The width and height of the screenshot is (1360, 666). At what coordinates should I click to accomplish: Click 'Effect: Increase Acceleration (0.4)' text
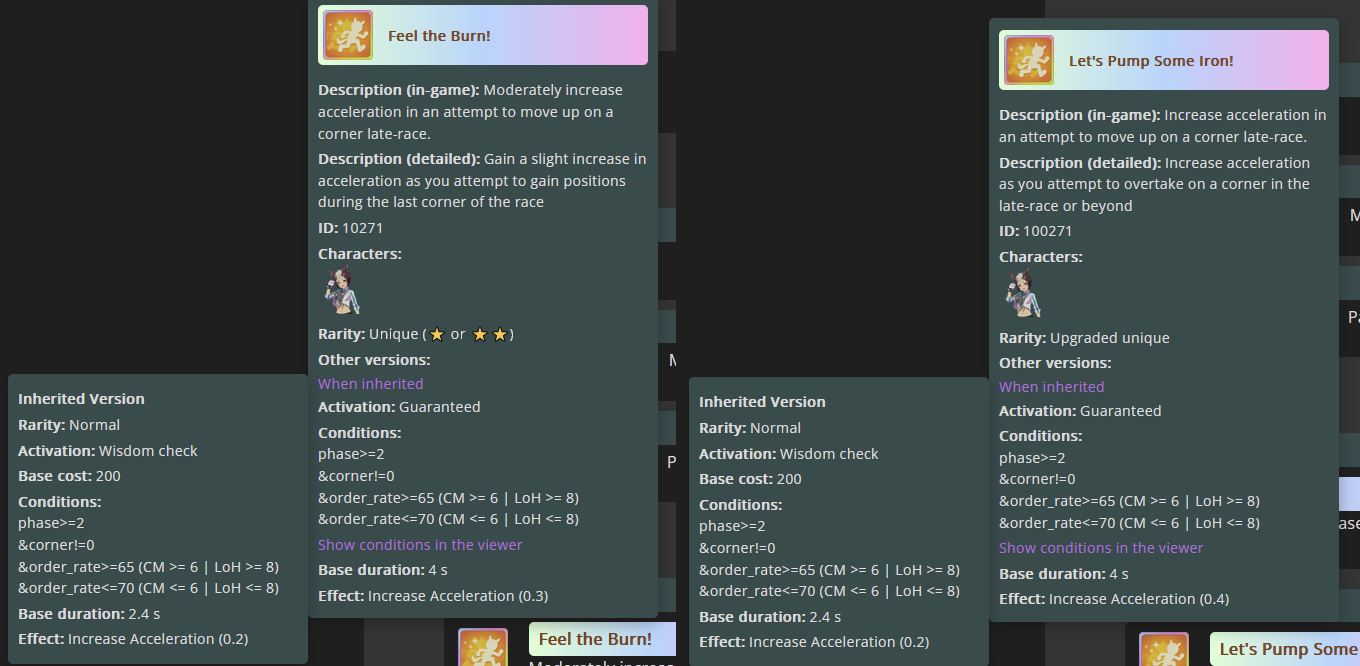(x=1114, y=599)
